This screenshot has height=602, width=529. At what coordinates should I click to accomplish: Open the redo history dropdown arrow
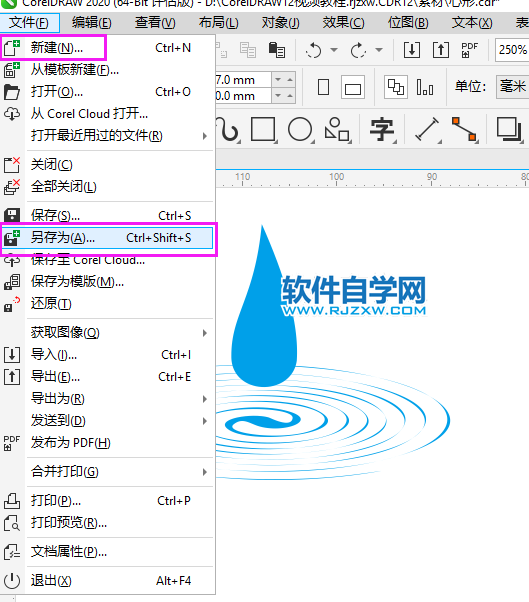tap(379, 50)
